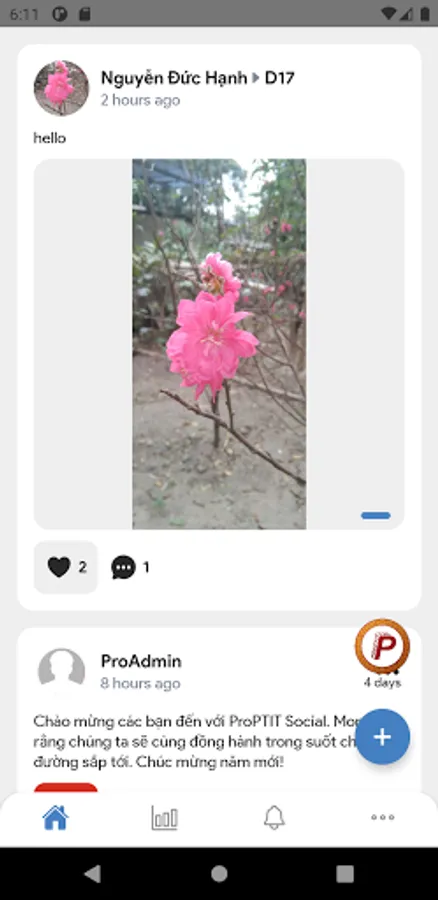Tap the blue image page indicator
The image size is (438, 900).
coord(376,515)
